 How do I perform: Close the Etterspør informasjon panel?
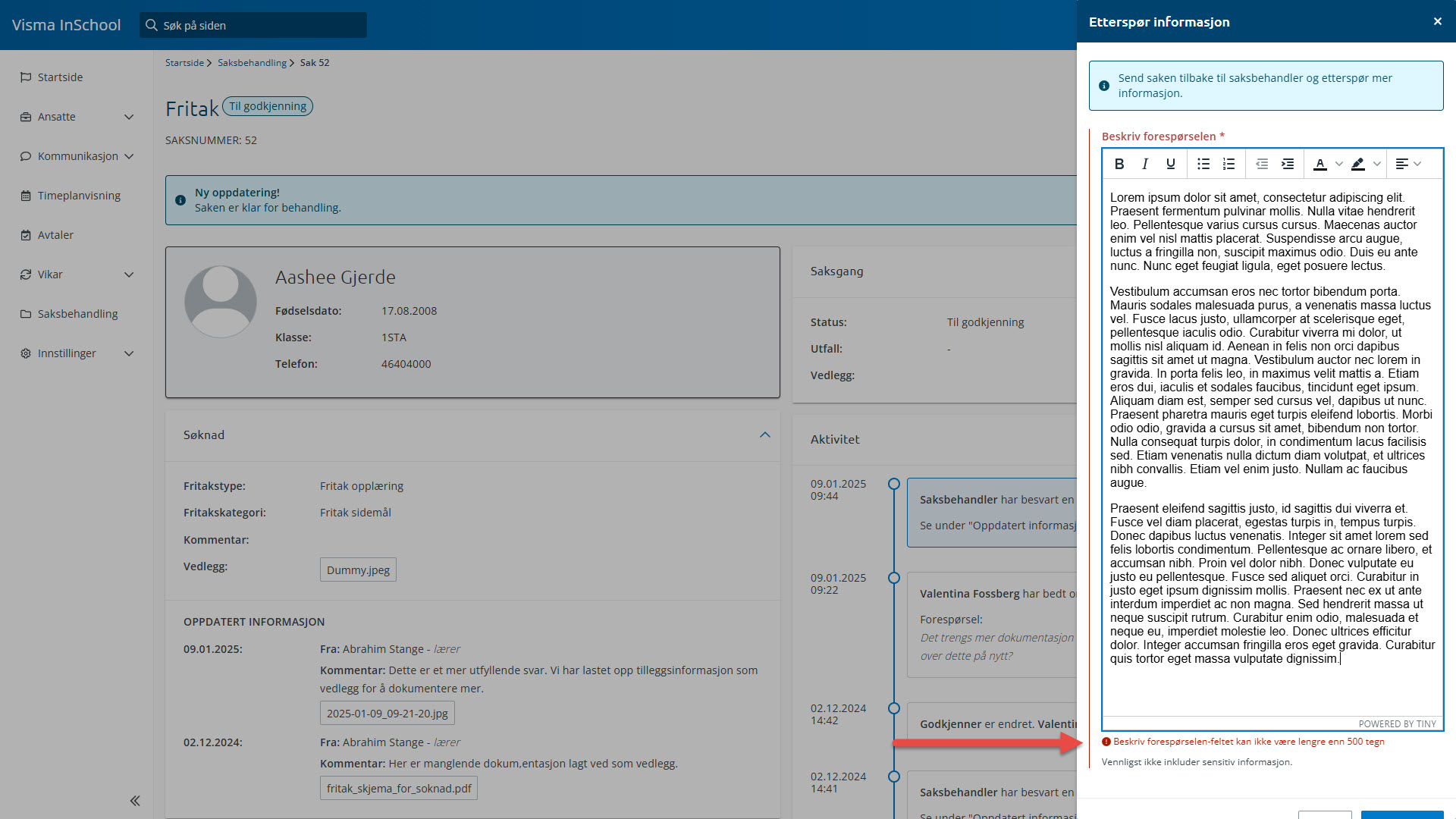1437,21
